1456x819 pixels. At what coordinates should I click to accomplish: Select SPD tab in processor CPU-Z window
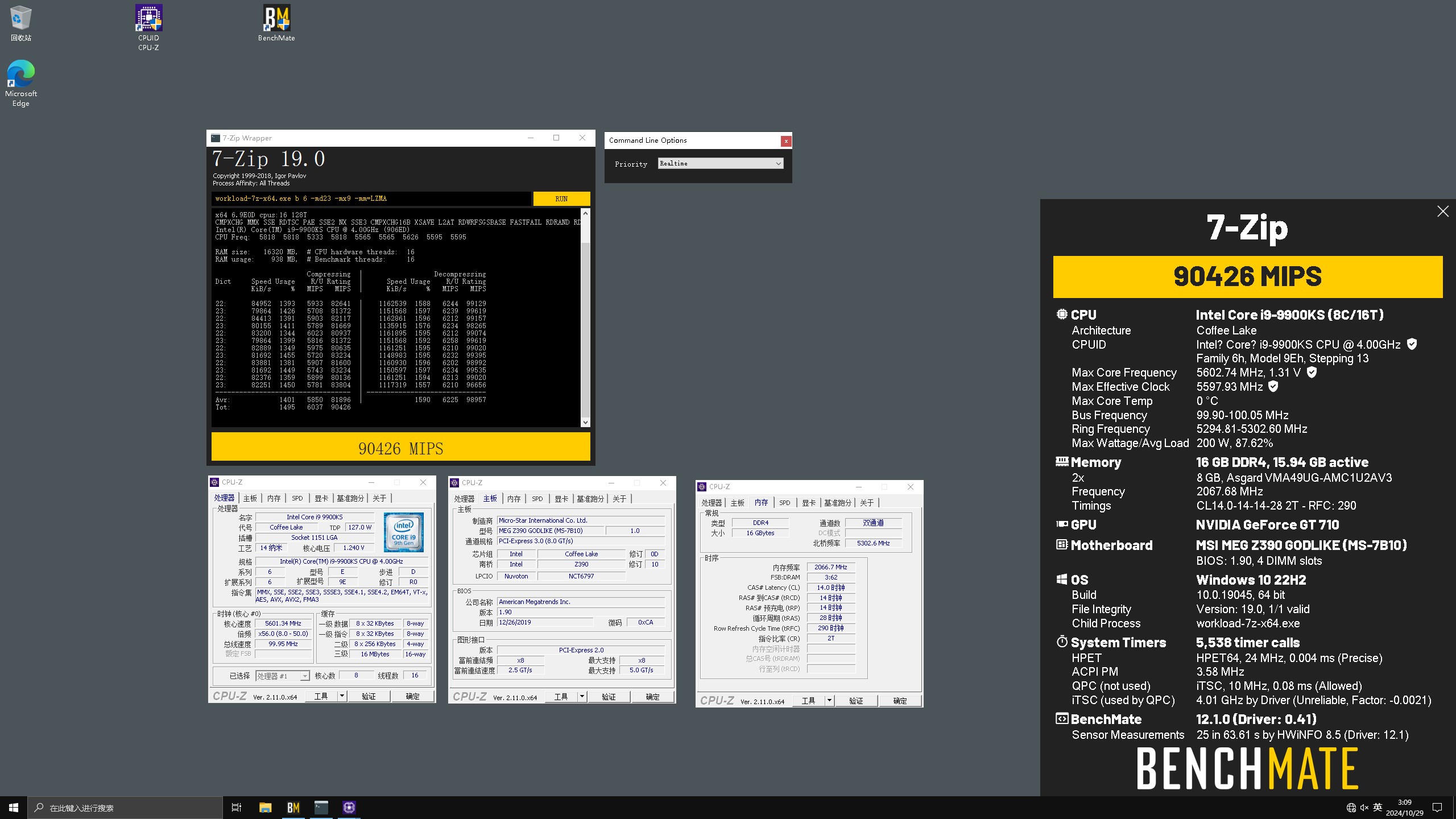click(x=297, y=498)
